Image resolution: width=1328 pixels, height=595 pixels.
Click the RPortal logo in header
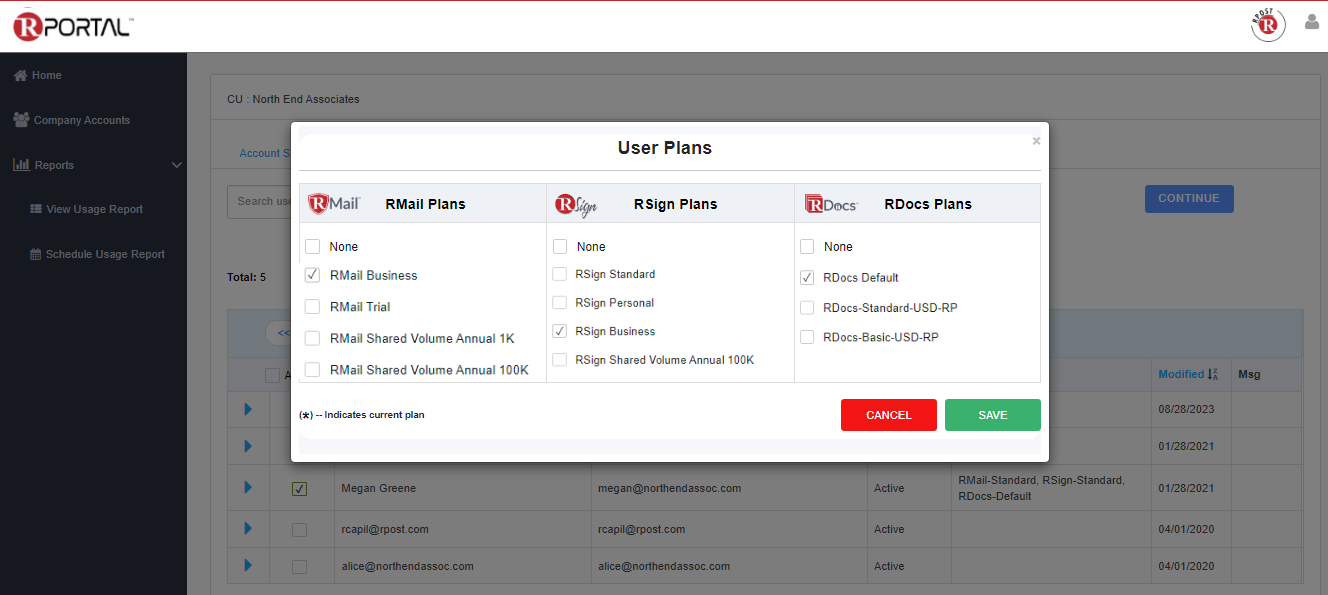click(73, 27)
